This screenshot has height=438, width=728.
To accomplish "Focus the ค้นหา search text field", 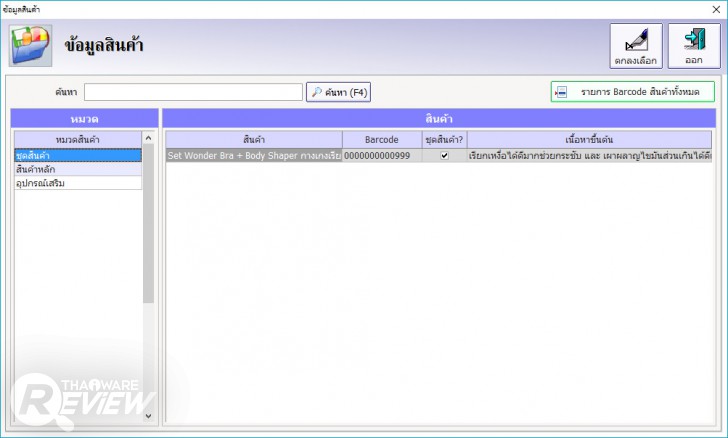I will pyautogui.click(x=193, y=92).
